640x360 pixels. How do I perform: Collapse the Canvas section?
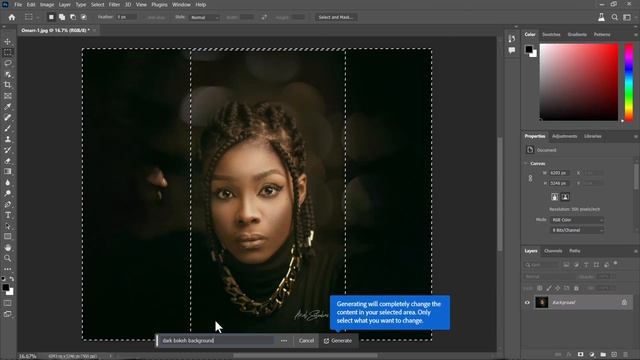526,163
